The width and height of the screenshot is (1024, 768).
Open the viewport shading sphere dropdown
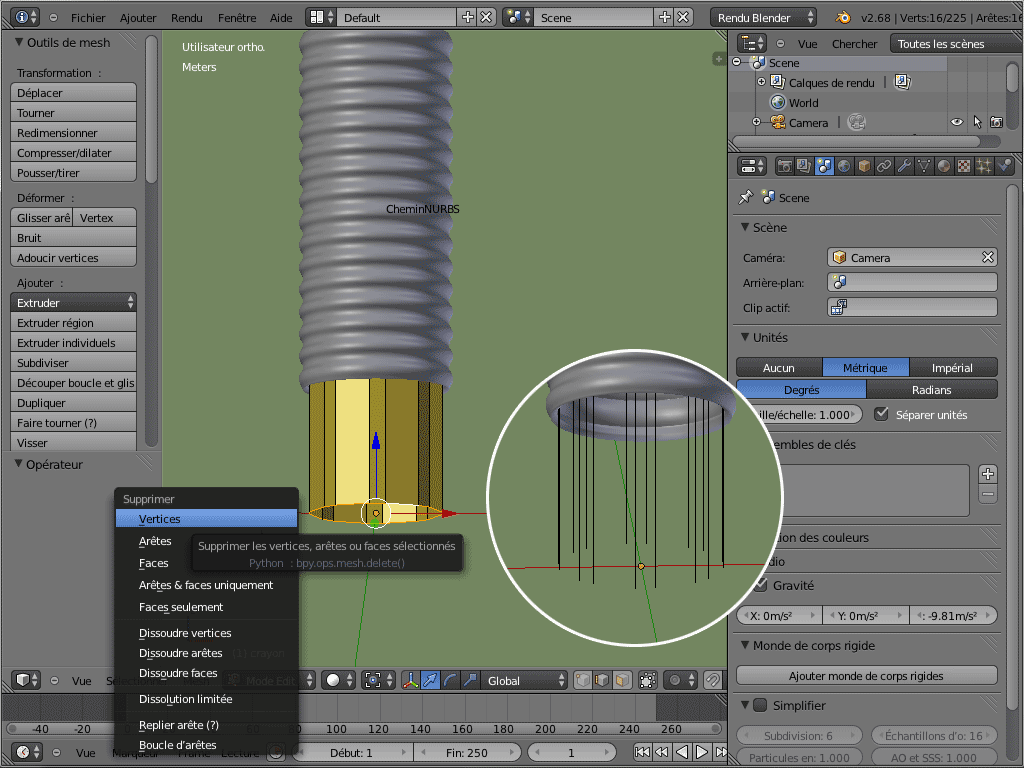pos(339,680)
